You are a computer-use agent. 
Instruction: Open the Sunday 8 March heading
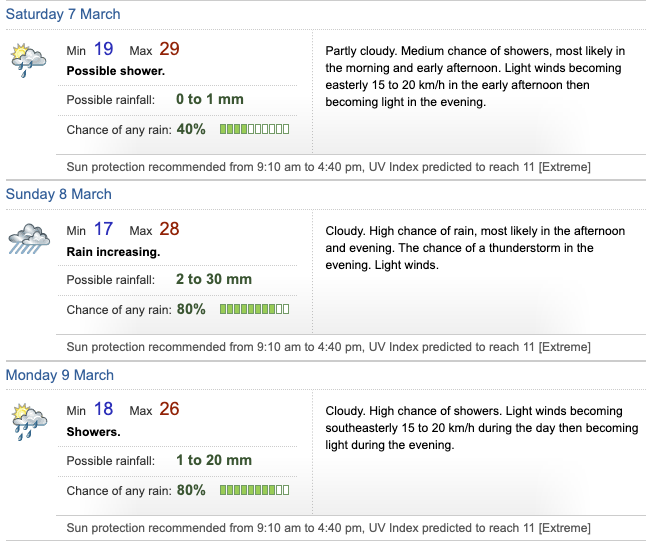pos(59,194)
